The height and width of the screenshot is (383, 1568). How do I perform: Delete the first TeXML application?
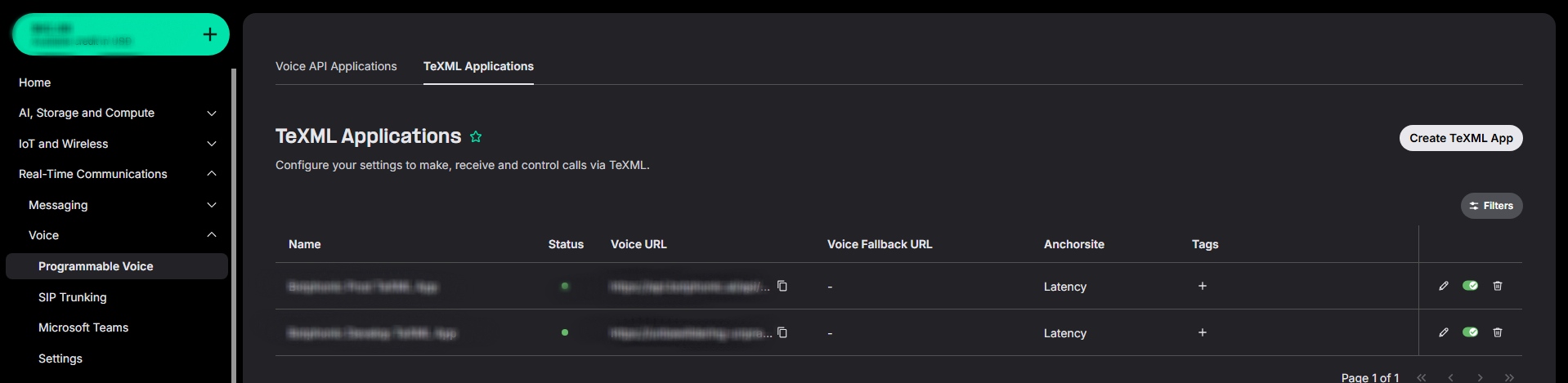tap(1498, 286)
